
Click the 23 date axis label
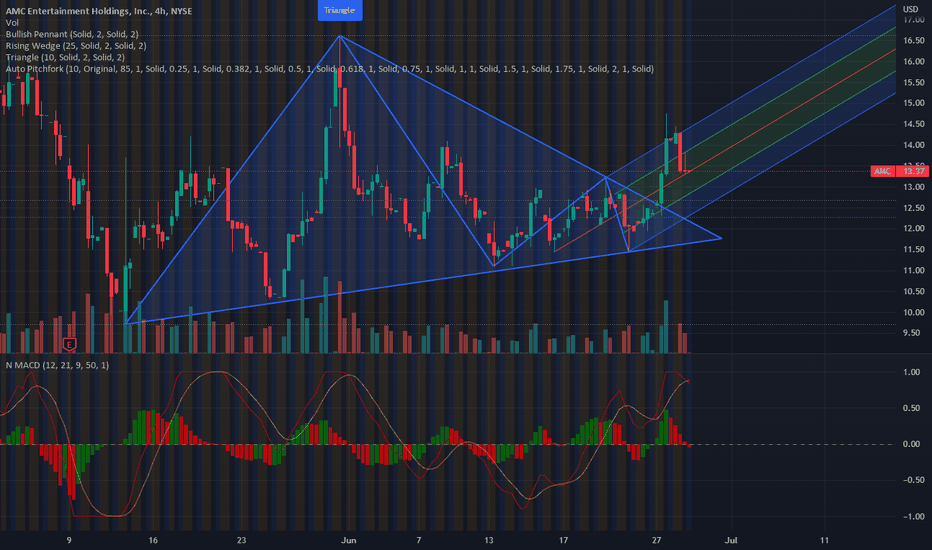241,540
